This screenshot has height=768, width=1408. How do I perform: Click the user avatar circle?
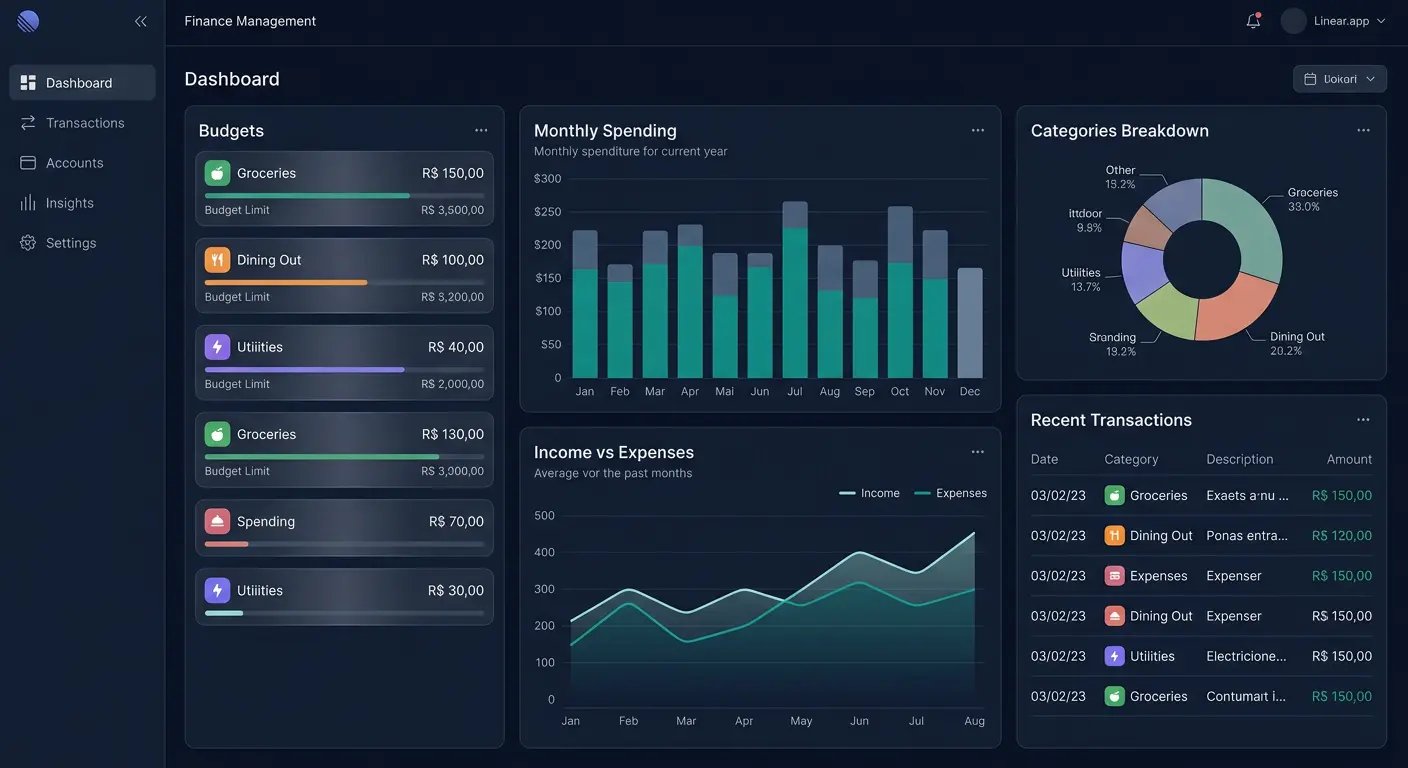pos(1294,21)
